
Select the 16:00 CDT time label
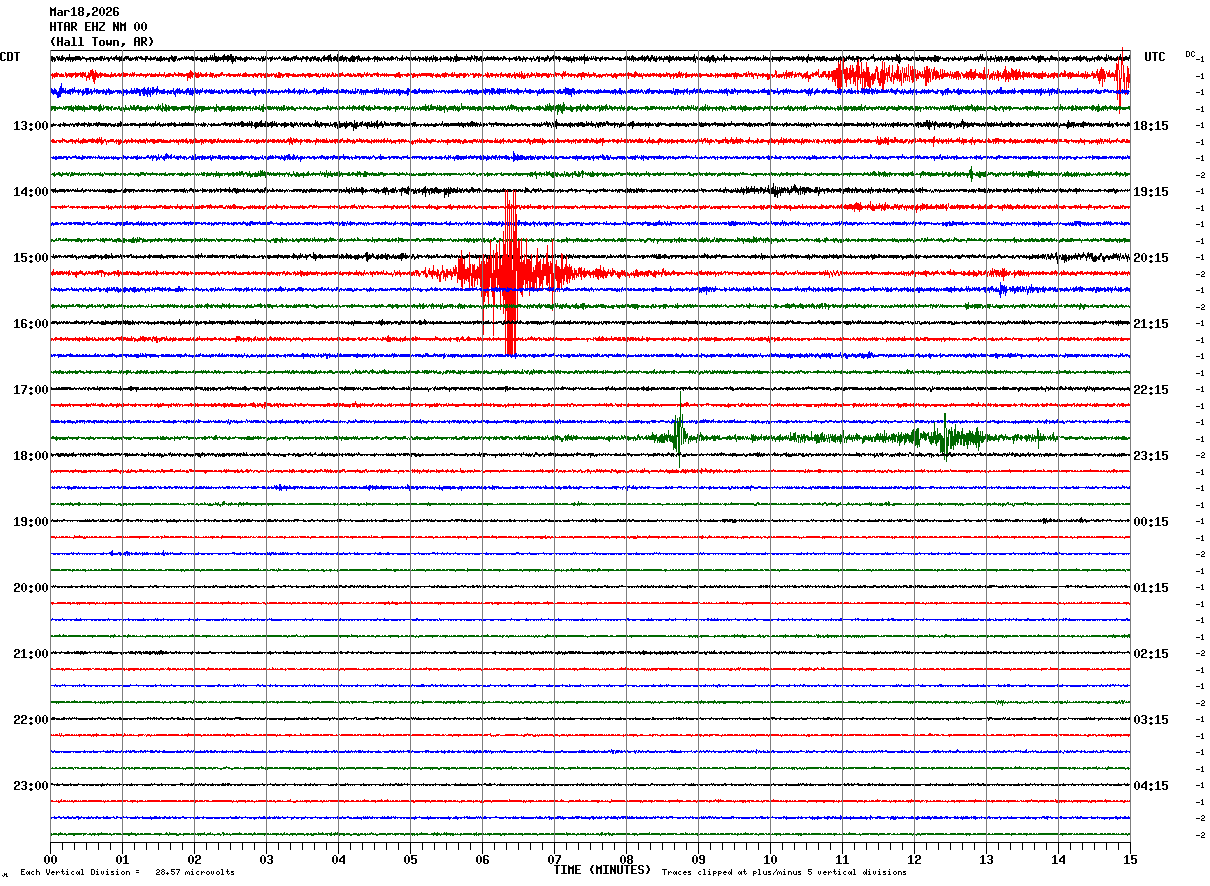click(30, 323)
